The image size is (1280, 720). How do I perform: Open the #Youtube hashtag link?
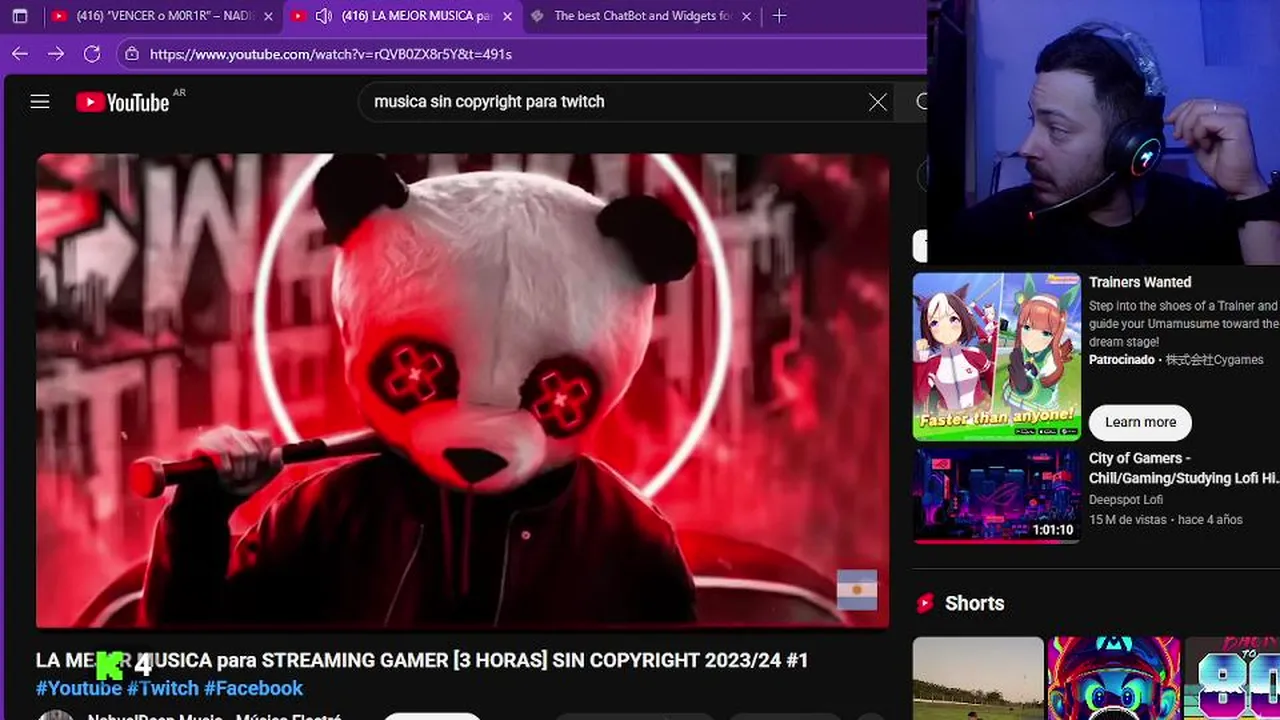79,688
